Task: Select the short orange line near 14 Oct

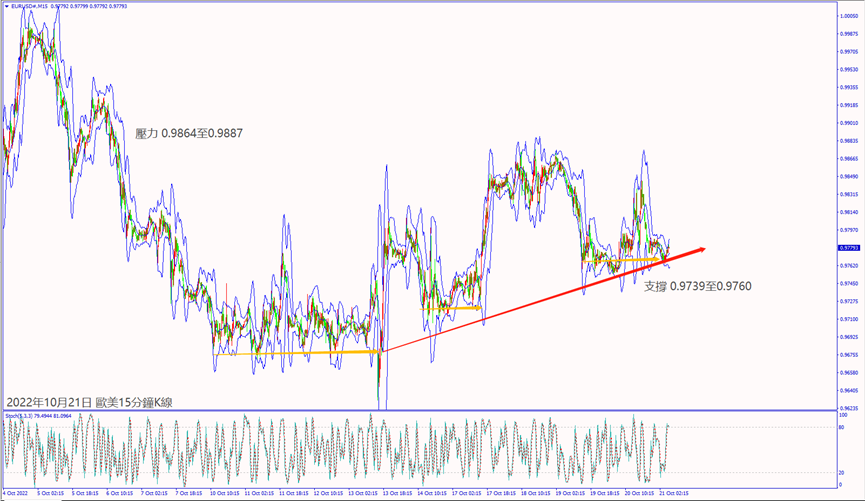Action: 450,308
